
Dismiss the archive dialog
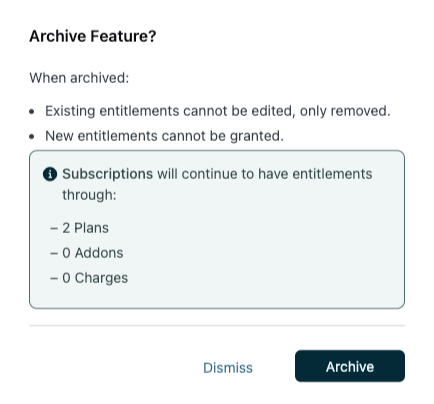click(x=228, y=368)
